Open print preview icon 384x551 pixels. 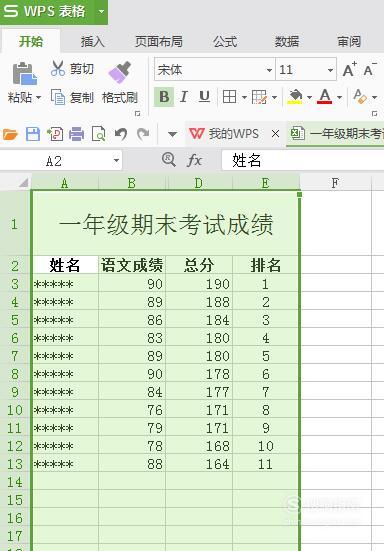98,134
